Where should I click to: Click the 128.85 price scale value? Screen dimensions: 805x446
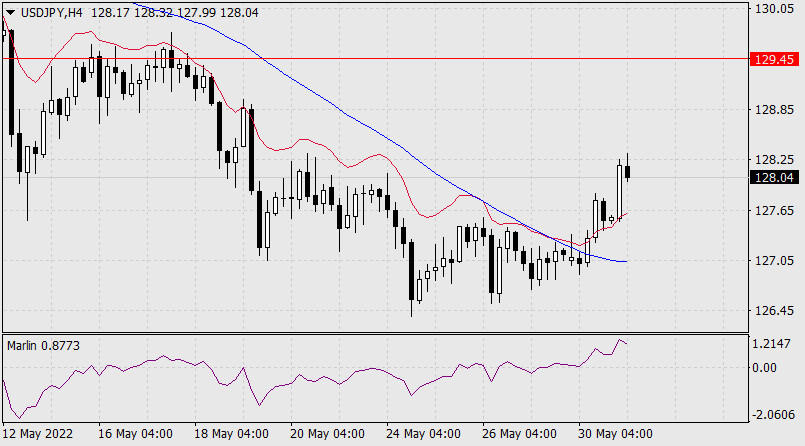click(x=774, y=109)
